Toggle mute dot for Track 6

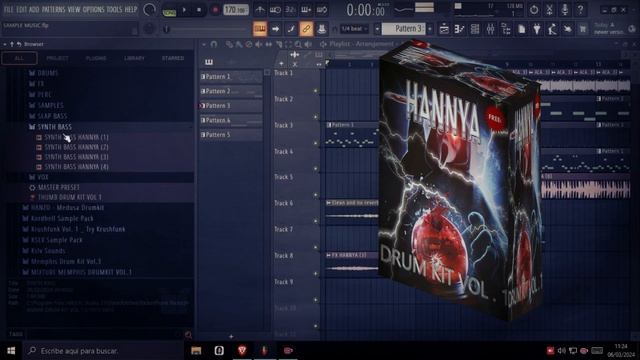pos(316,221)
